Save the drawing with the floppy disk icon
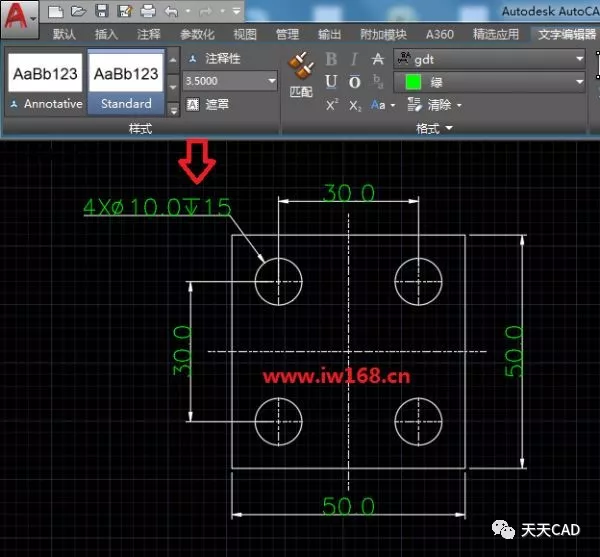The width and height of the screenshot is (600, 557). click(x=102, y=11)
